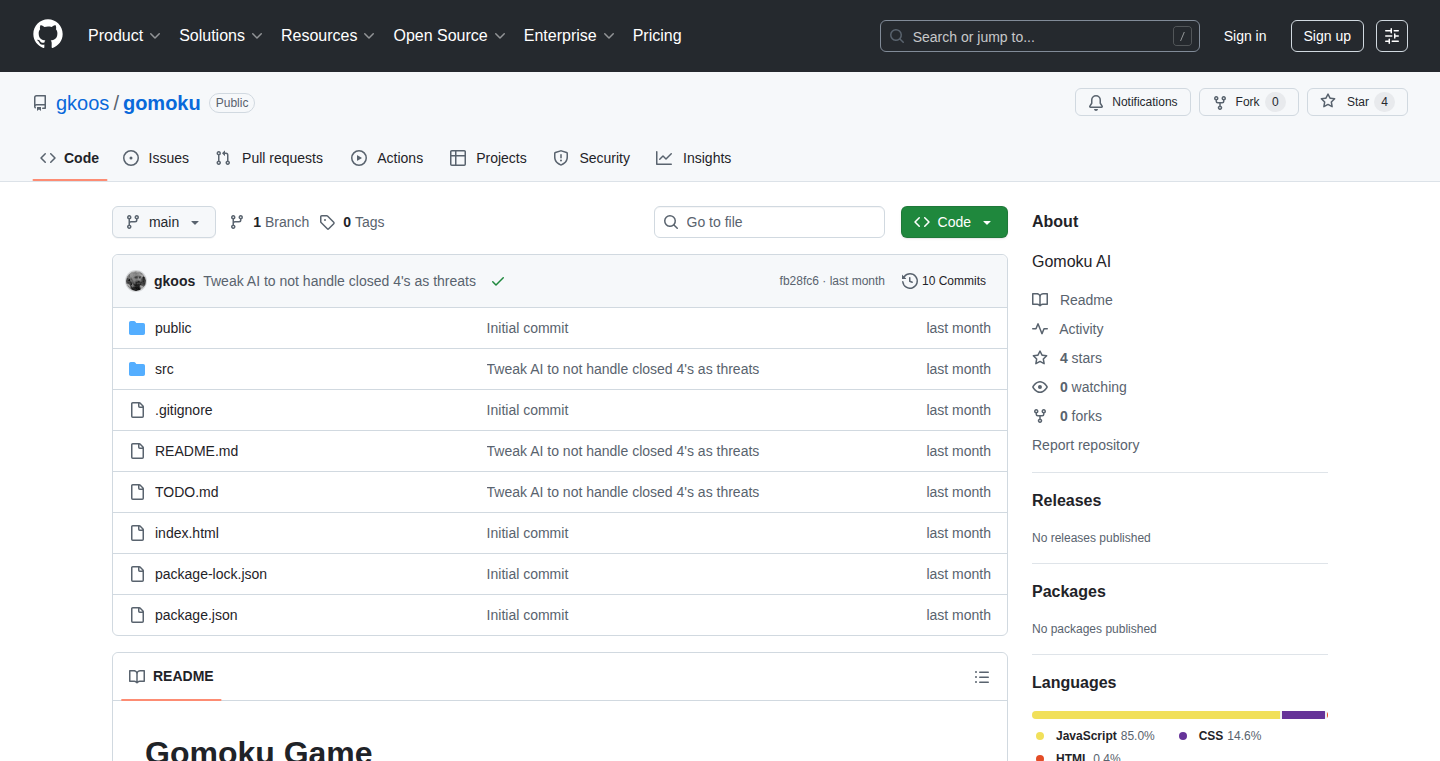The width and height of the screenshot is (1440, 761).
Task: Click the Releases heading link
Action: click(1066, 501)
